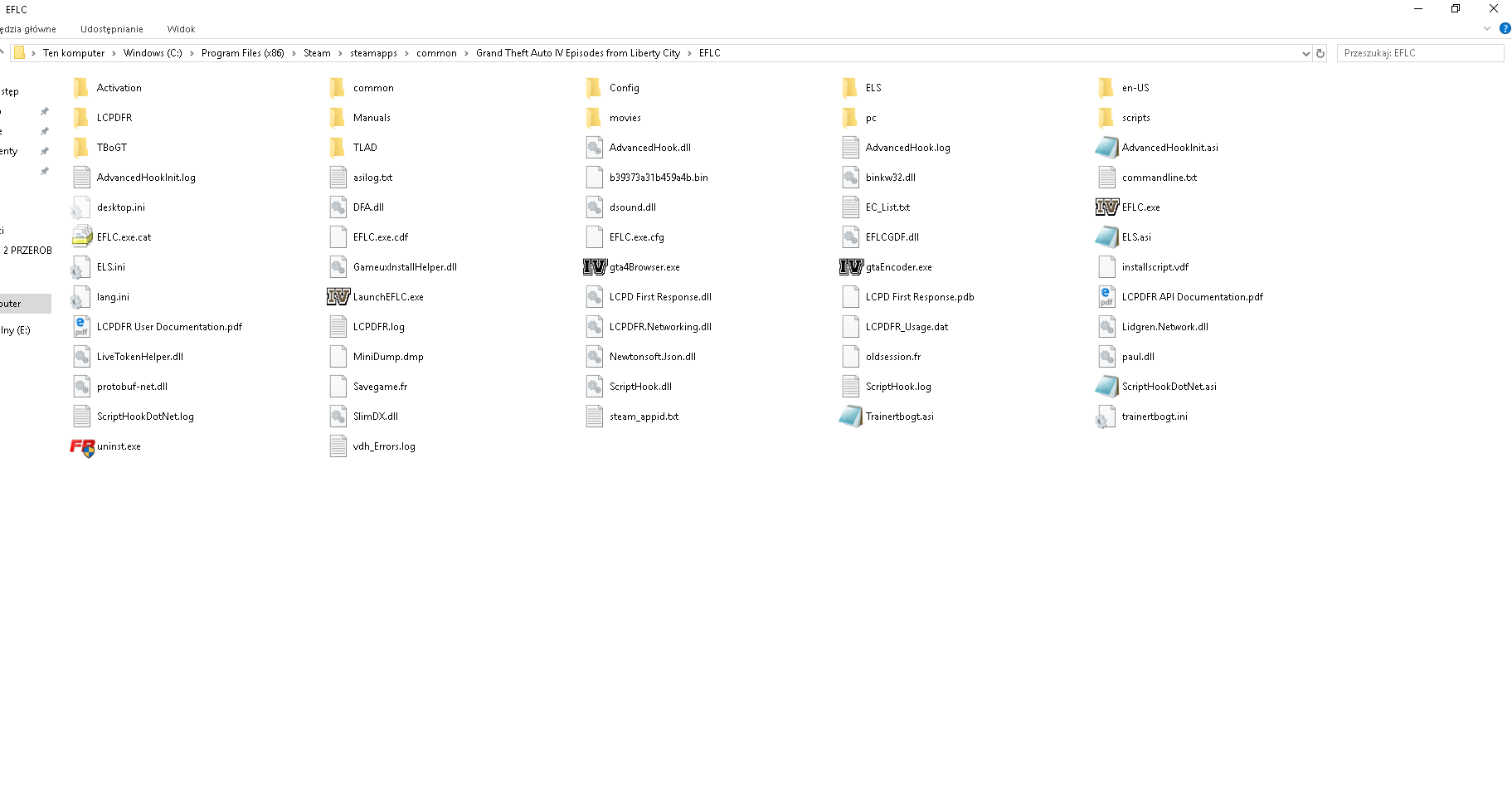This screenshot has width=1512, height=809.
Task: Select the trainertbogt.ini icon
Action: point(1106,417)
